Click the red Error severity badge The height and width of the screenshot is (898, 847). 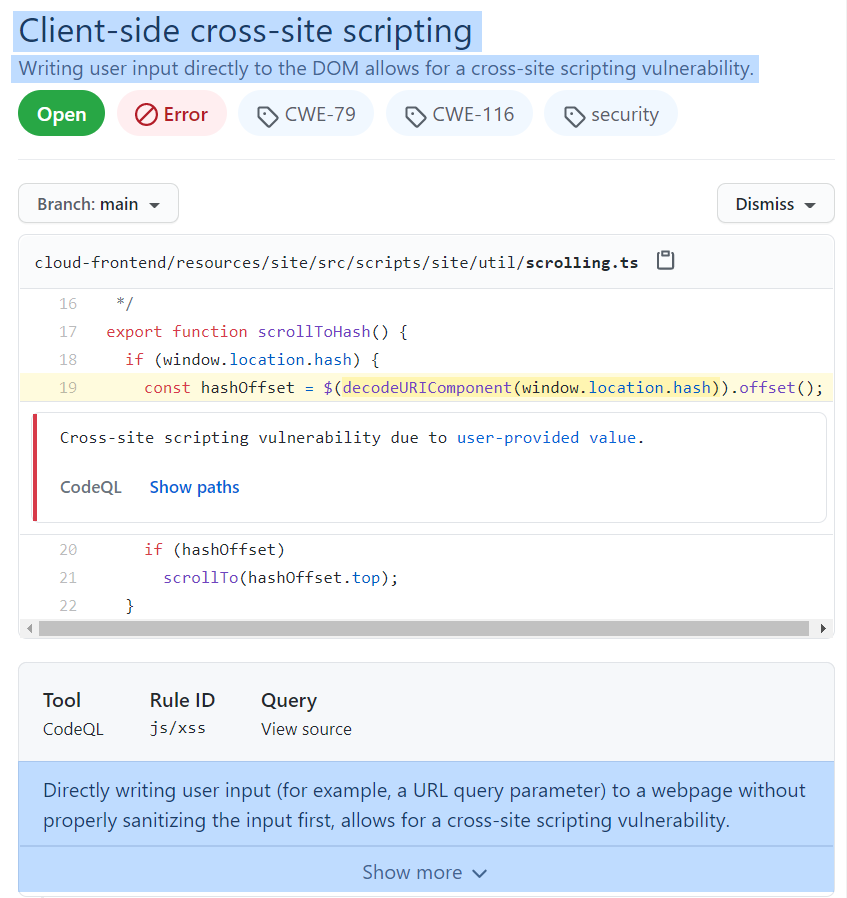172,114
